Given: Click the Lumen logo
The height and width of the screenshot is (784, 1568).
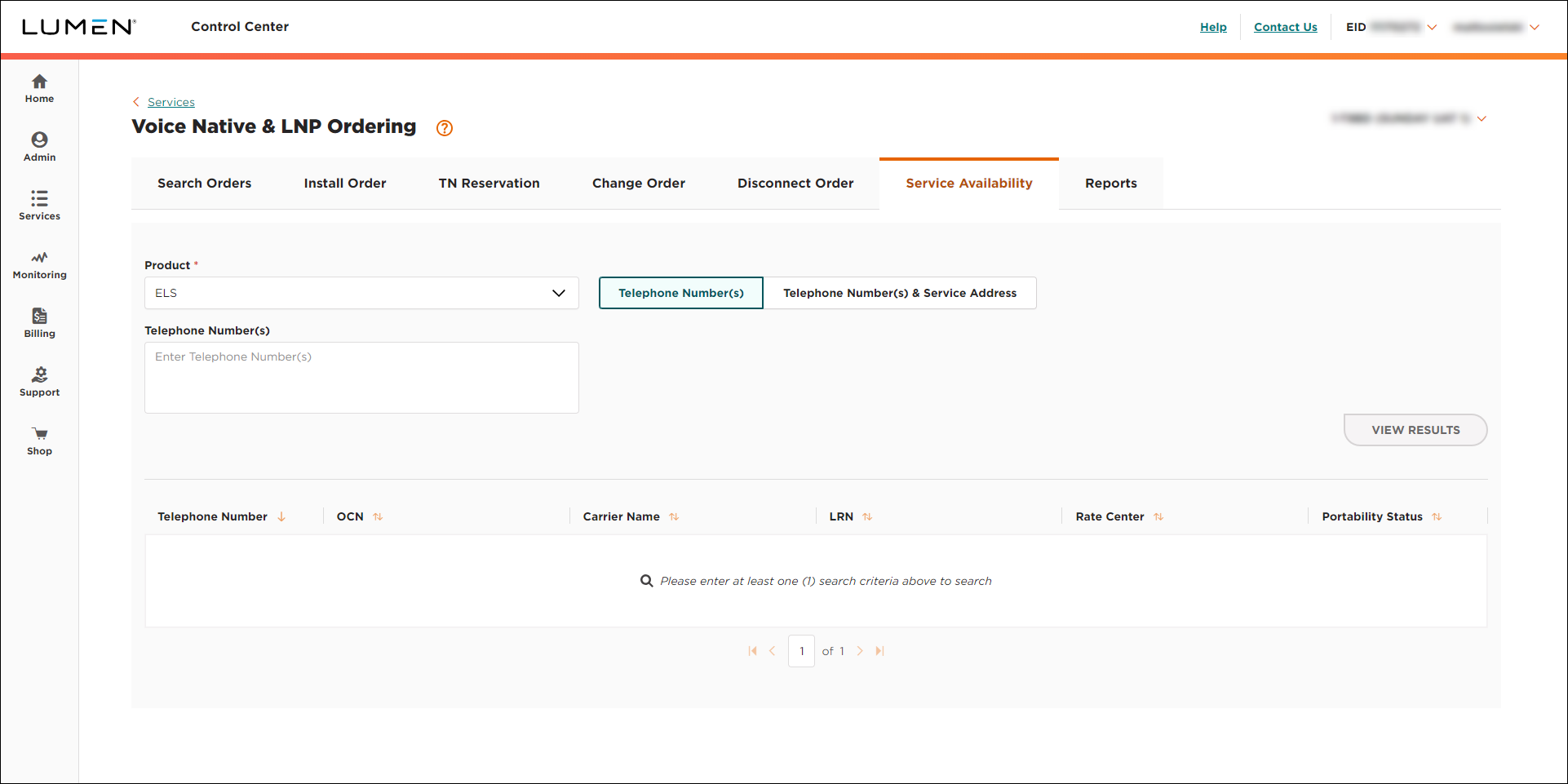Looking at the screenshot, I should 78,27.
